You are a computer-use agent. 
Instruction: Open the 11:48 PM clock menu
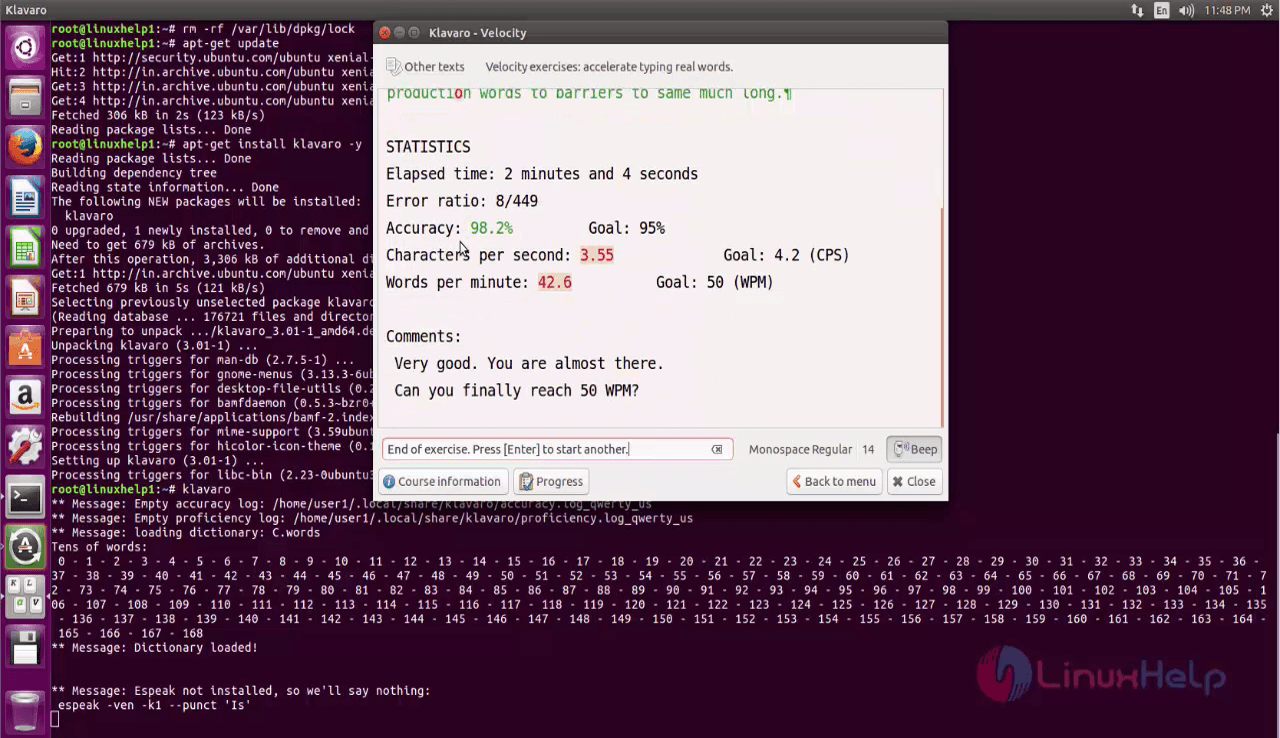click(x=1227, y=11)
